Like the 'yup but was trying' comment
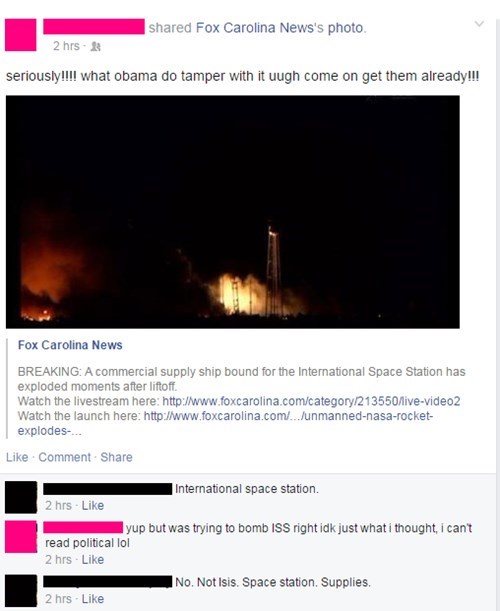This screenshot has height=611, width=500. (93, 560)
